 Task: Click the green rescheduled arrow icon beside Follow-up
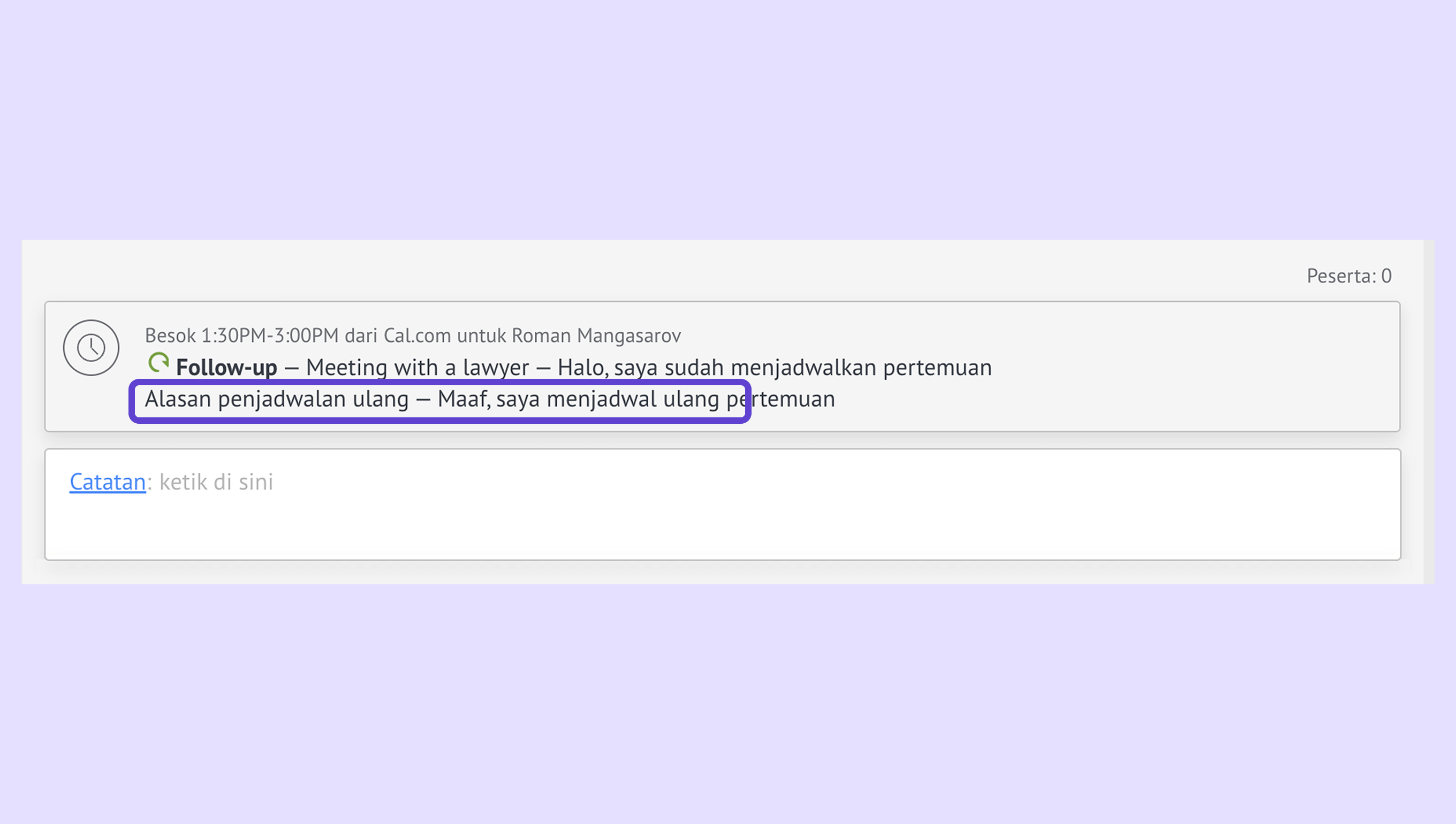158,362
